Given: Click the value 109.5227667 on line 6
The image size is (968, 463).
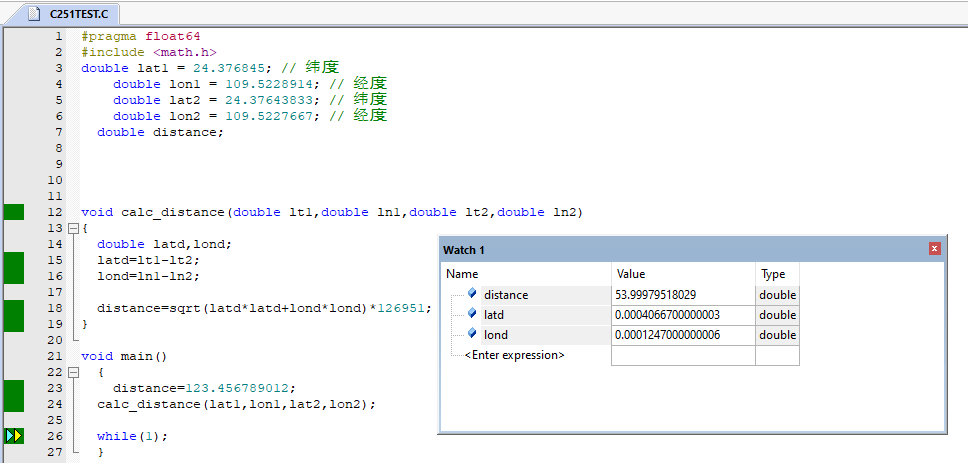Looking at the screenshot, I should coord(269,116).
